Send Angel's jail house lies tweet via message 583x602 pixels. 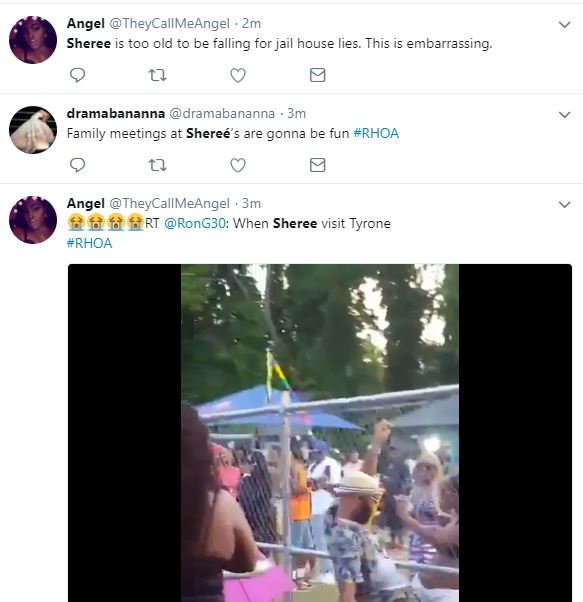tap(317, 75)
